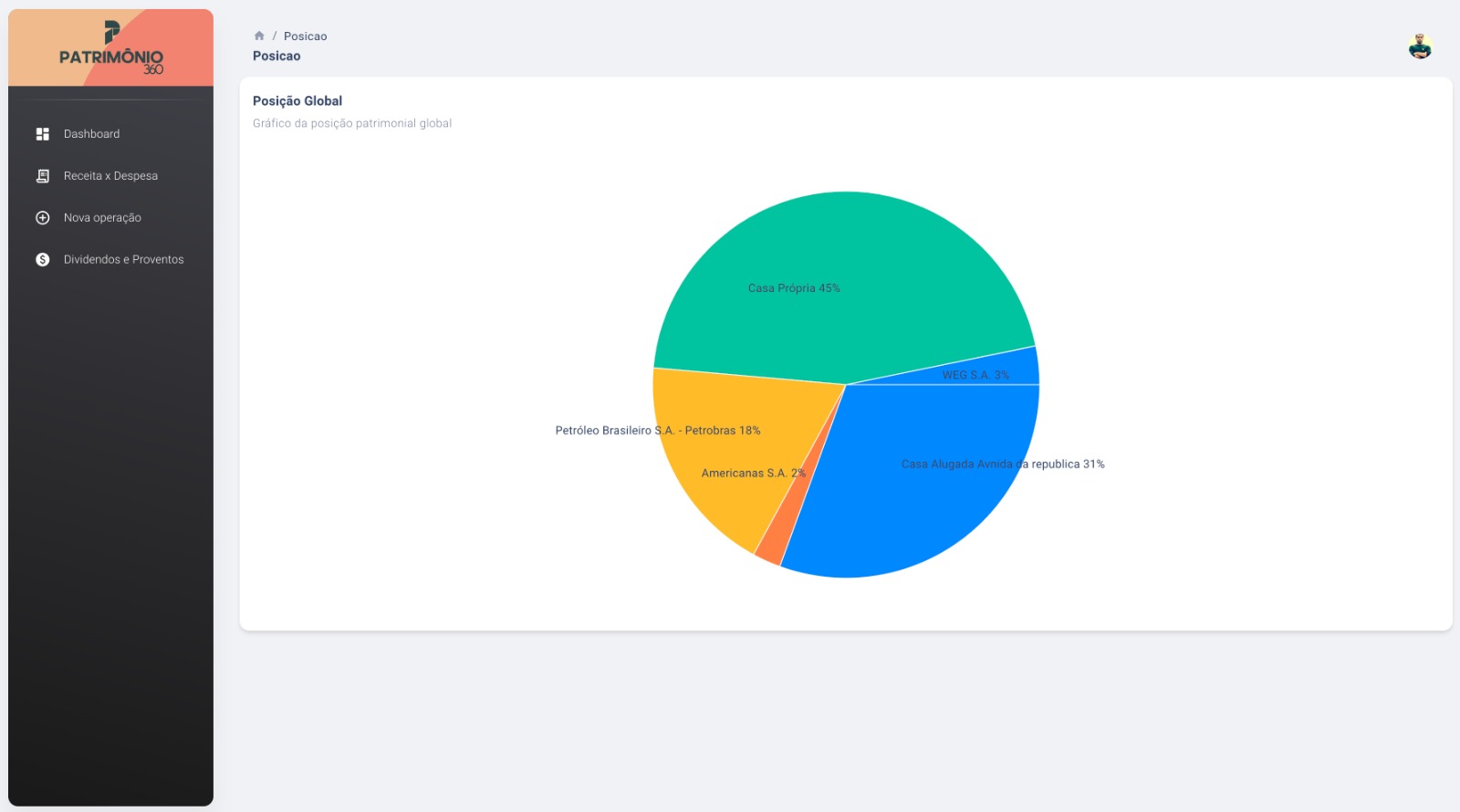This screenshot has height=812, width=1460.
Task: Go to Receita x Despesa page
Action: tap(110, 176)
